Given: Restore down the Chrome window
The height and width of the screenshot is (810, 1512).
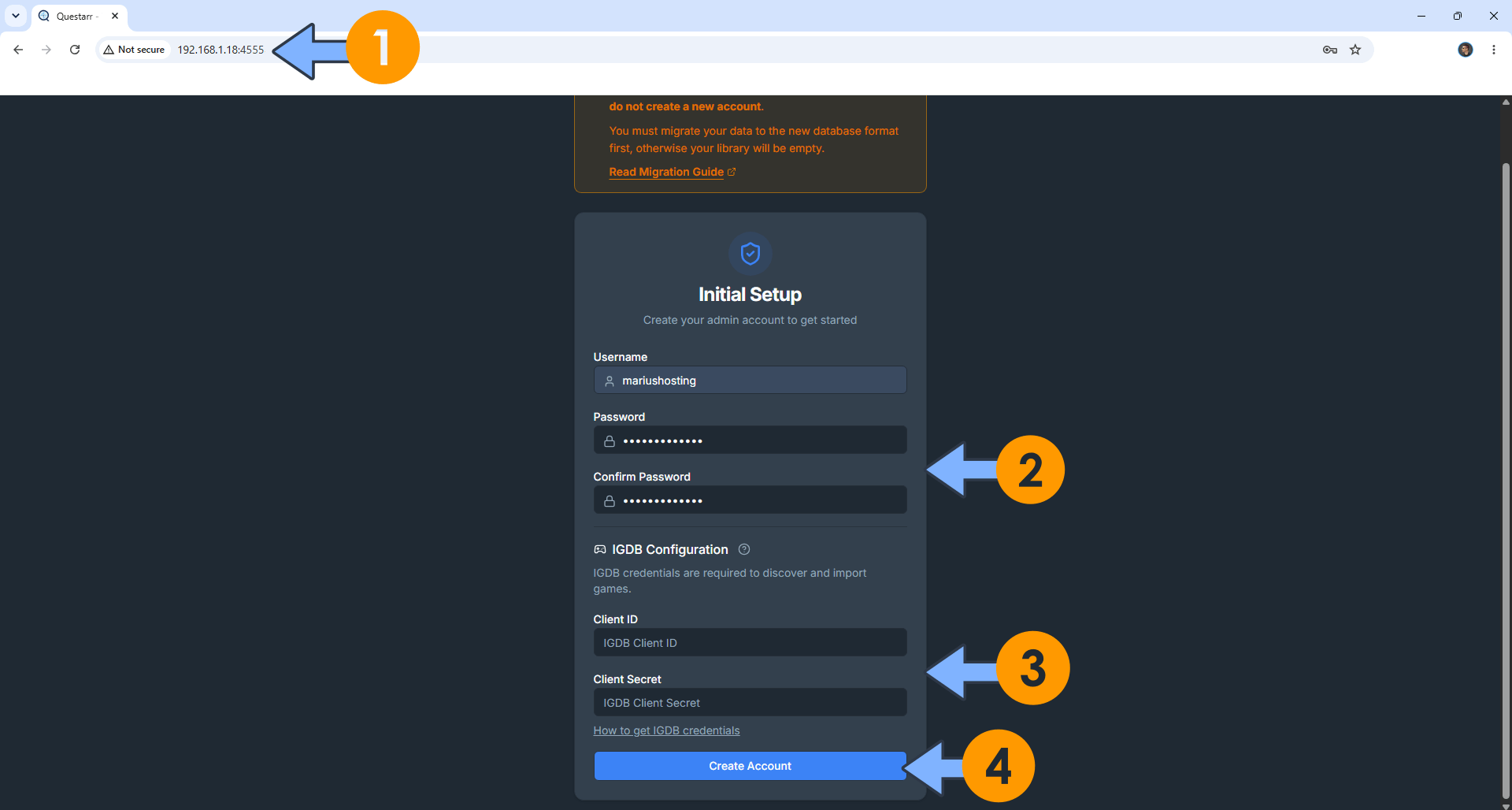Looking at the screenshot, I should pyautogui.click(x=1458, y=16).
